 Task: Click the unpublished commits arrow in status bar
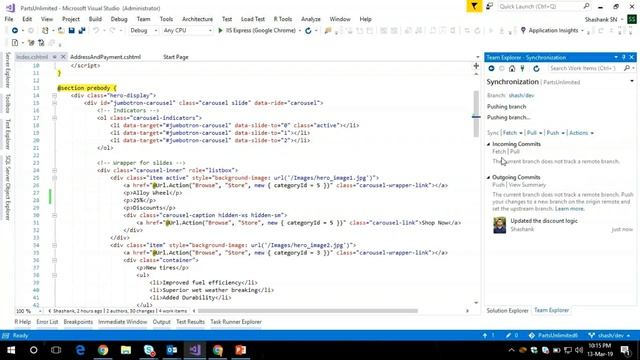point(485,336)
